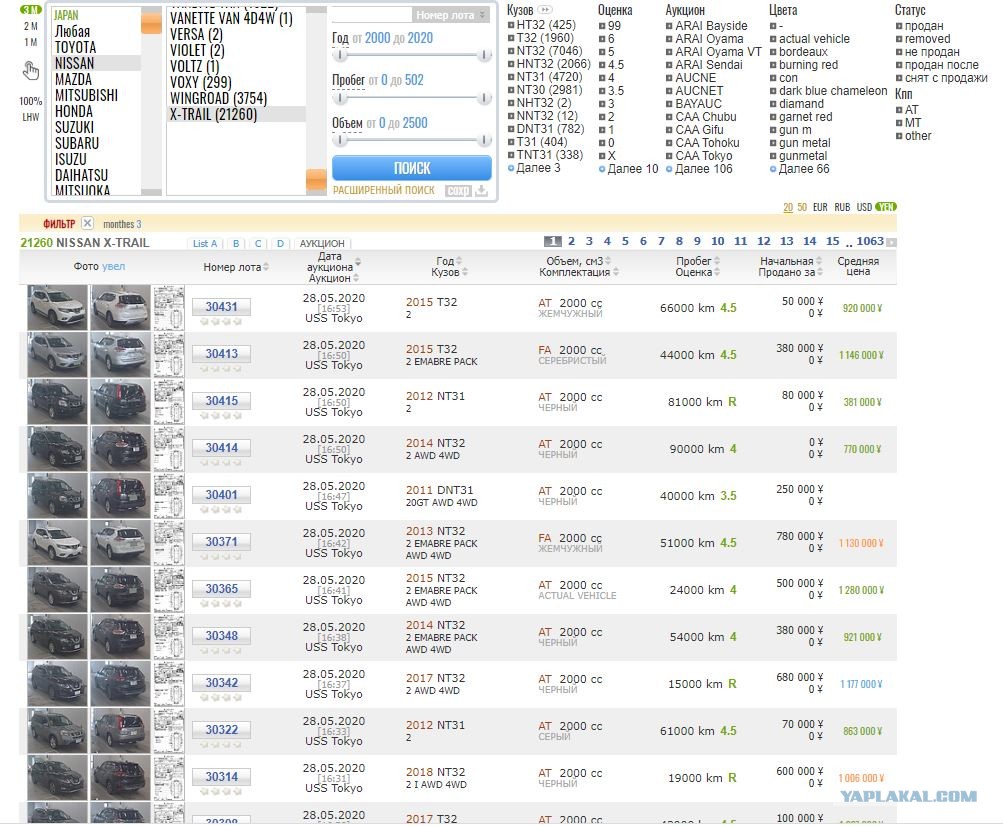Click the Кузов arrows icon in filter header

(x=544, y=10)
